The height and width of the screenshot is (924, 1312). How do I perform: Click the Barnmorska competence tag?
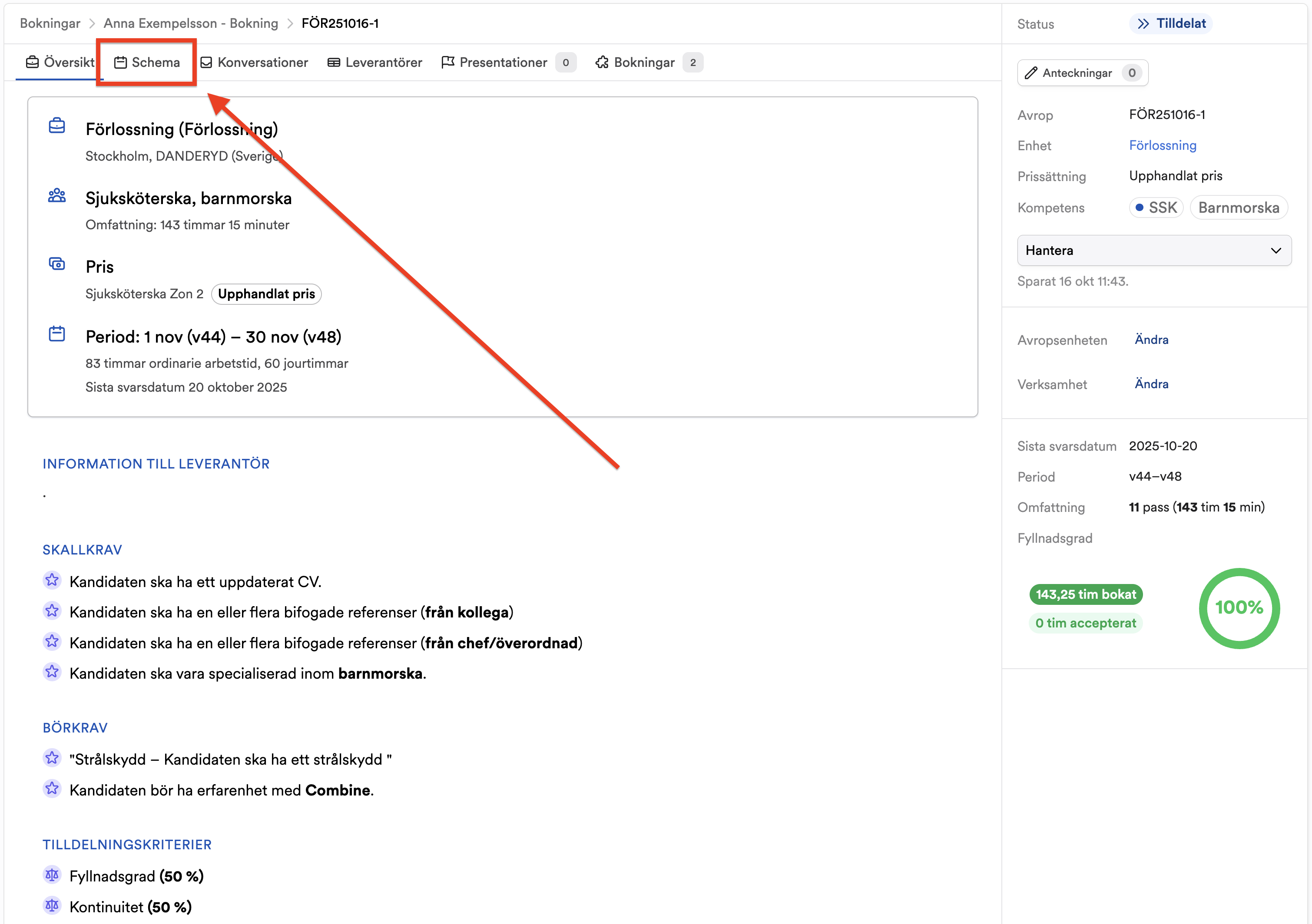pyautogui.click(x=1238, y=207)
